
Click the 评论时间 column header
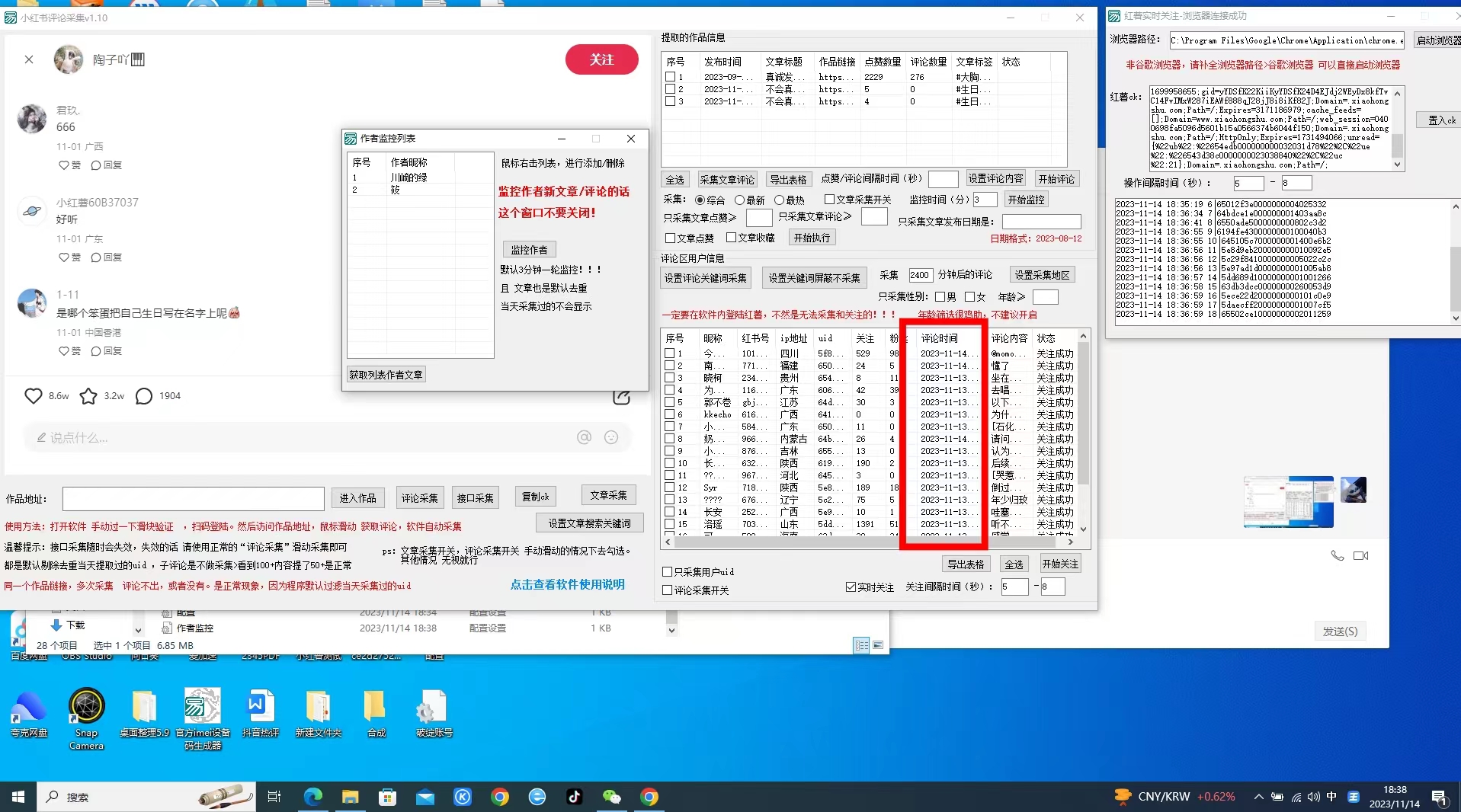tap(940, 338)
